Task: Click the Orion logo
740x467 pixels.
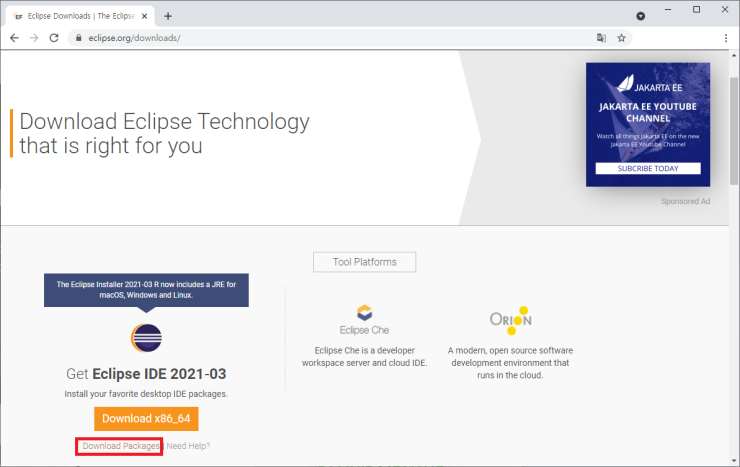Action: pyautogui.click(x=510, y=320)
